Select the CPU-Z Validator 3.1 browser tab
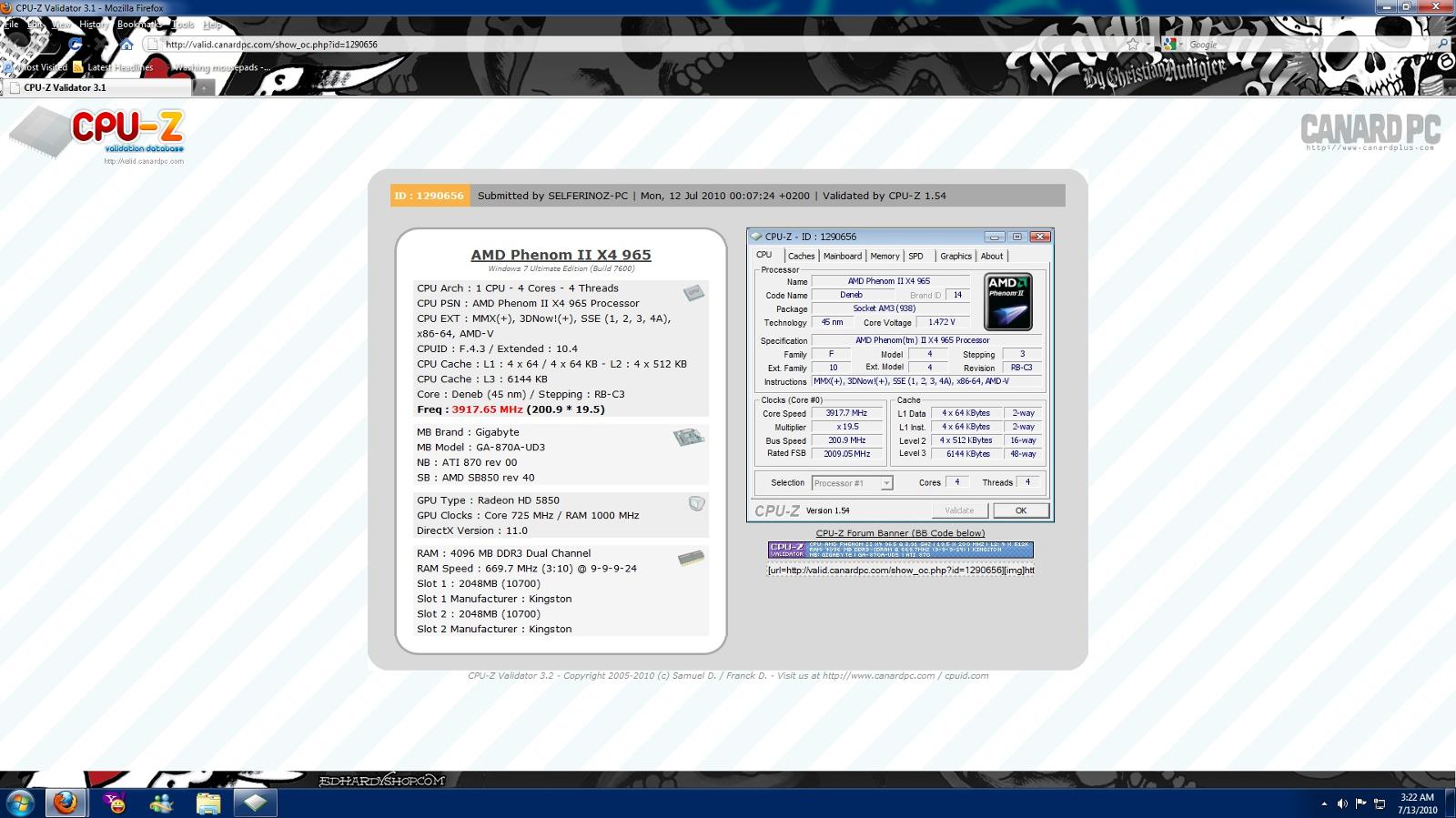 coord(96,87)
